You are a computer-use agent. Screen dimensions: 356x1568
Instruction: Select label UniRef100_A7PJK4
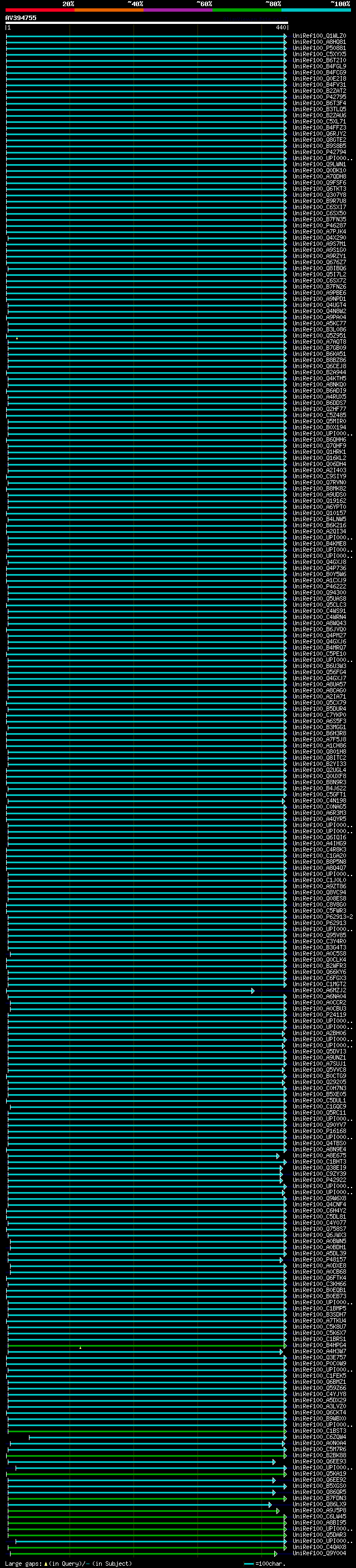[x=319, y=231]
